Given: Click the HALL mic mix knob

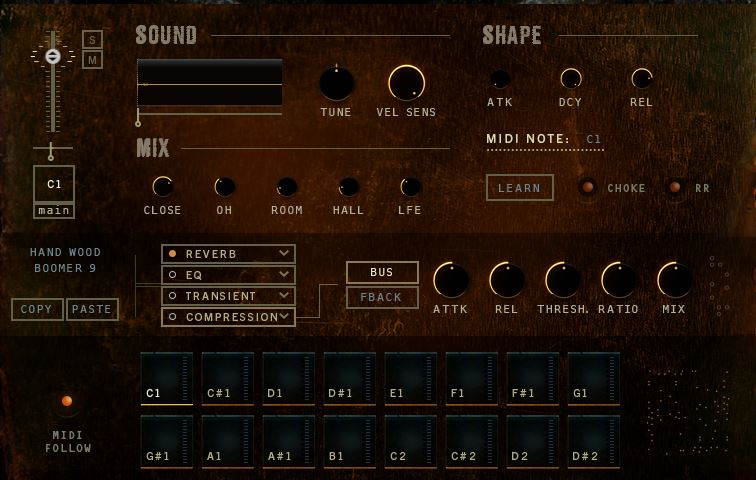Looking at the screenshot, I should pyautogui.click(x=348, y=186).
